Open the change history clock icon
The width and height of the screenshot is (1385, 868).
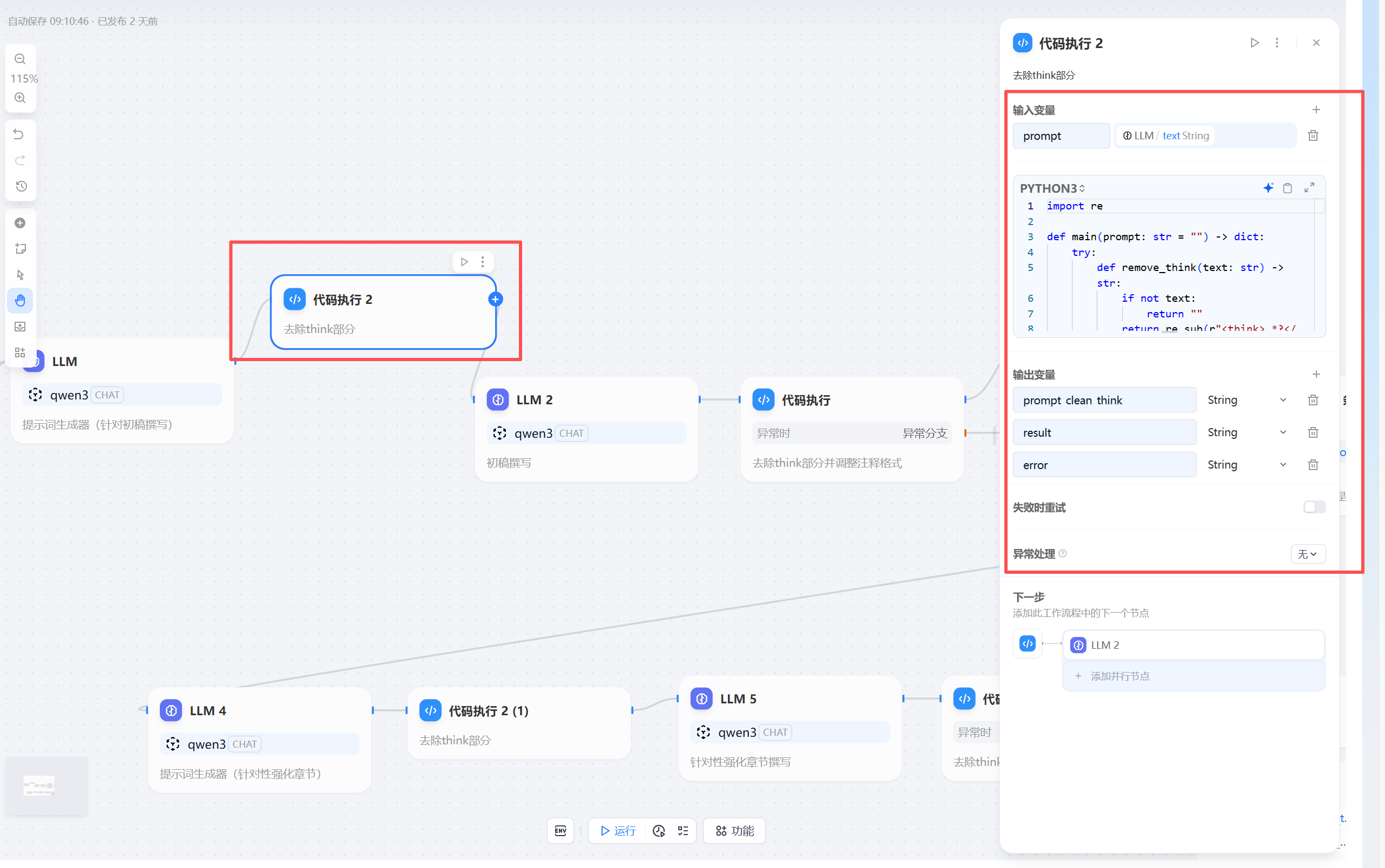(21, 186)
